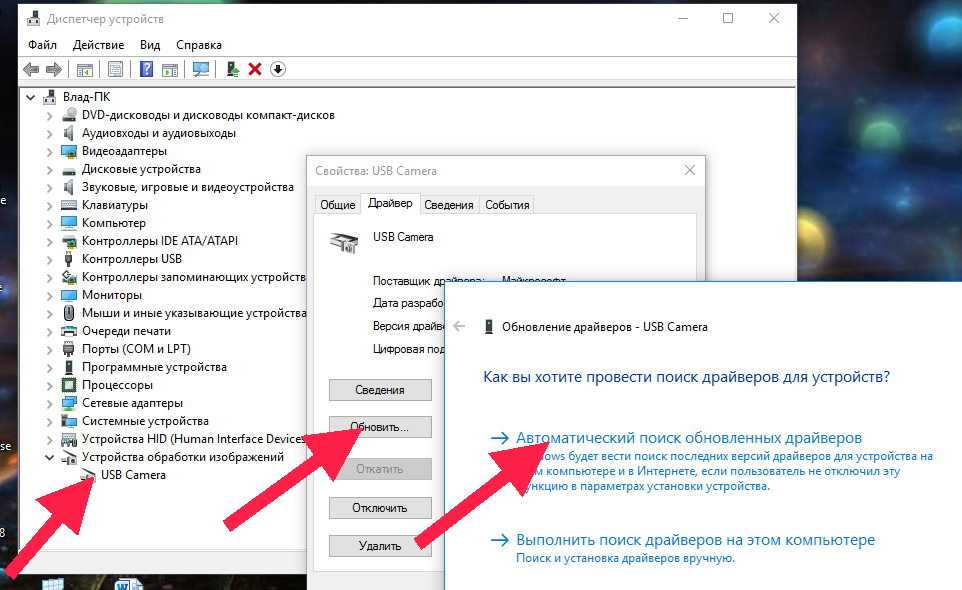Click the Клавиатуры keyboard icon

click(x=69, y=205)
